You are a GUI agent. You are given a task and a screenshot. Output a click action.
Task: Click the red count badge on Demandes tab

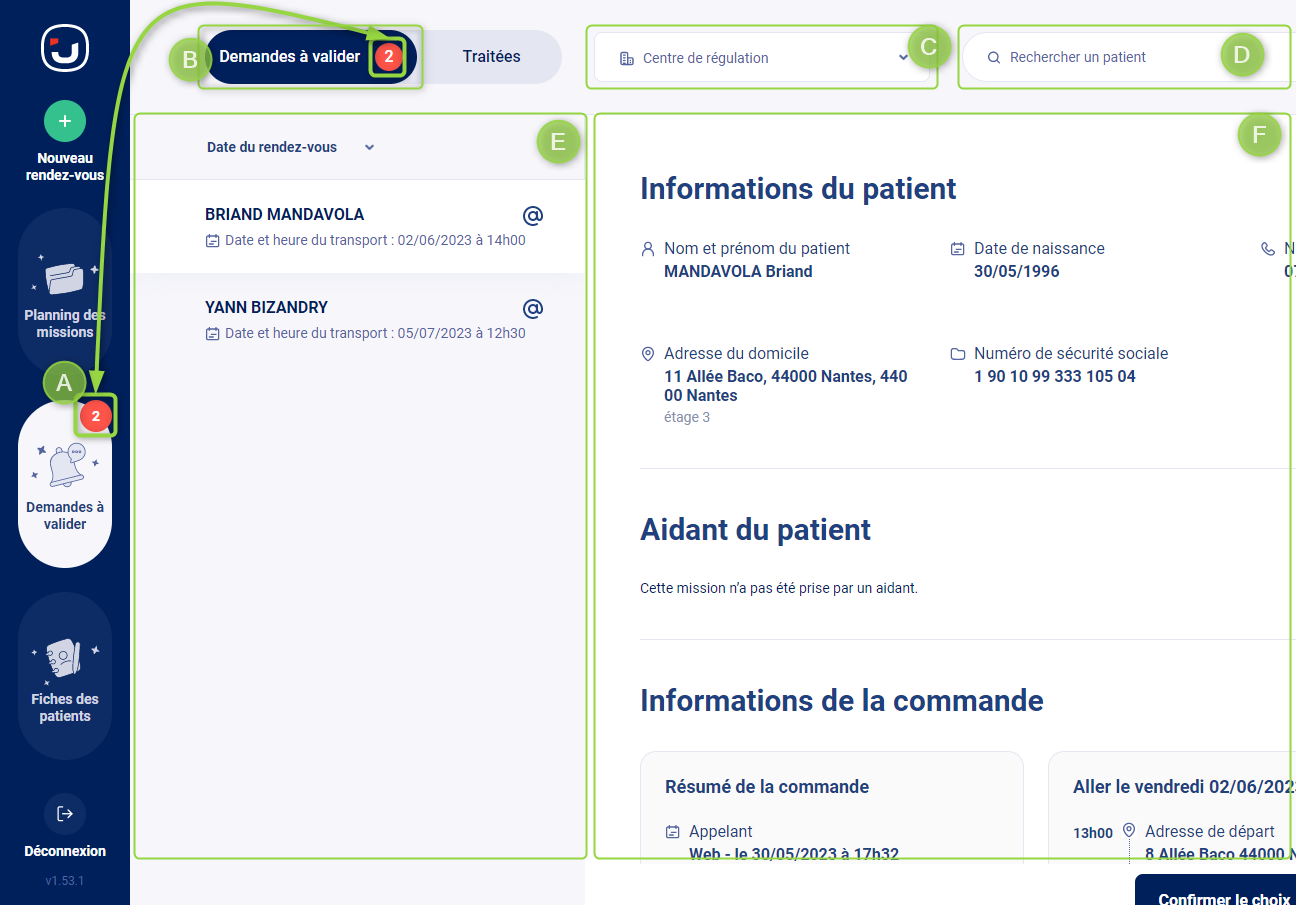point(389,57)
